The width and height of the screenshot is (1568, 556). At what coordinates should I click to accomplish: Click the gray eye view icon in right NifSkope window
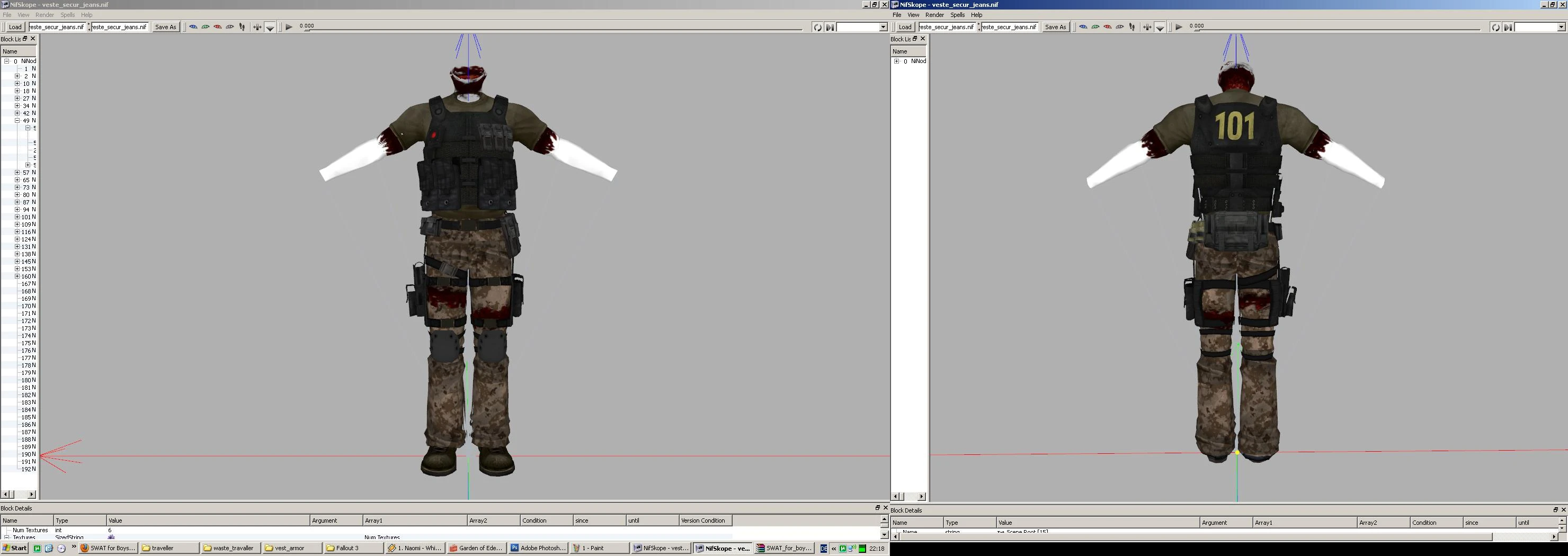point(1119,27)
